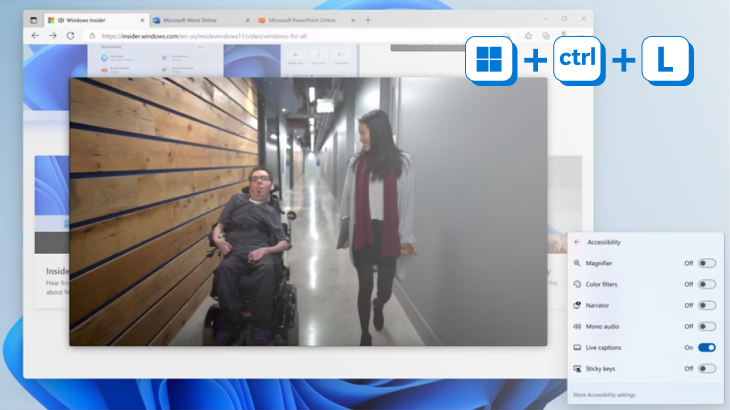Enable the Sticky keys switch
Screen dimensions: 730x410
coord(707,369)
